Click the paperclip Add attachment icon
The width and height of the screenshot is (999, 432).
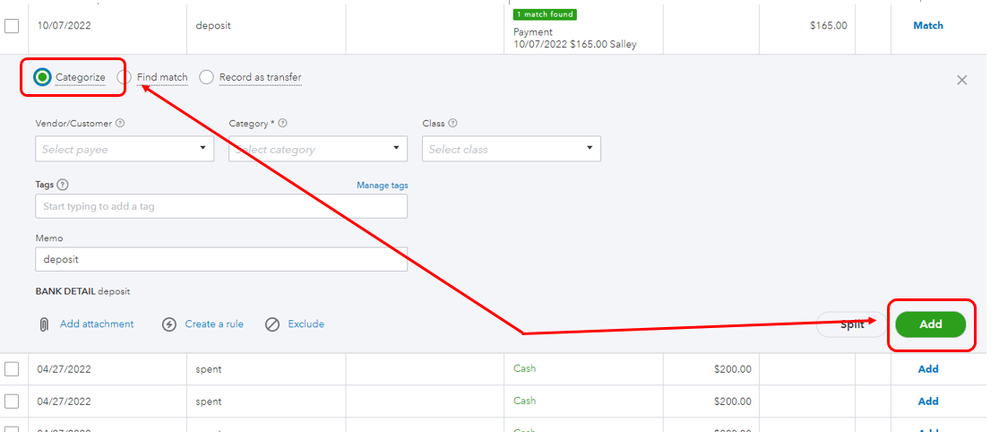click(x=44, y=324)
